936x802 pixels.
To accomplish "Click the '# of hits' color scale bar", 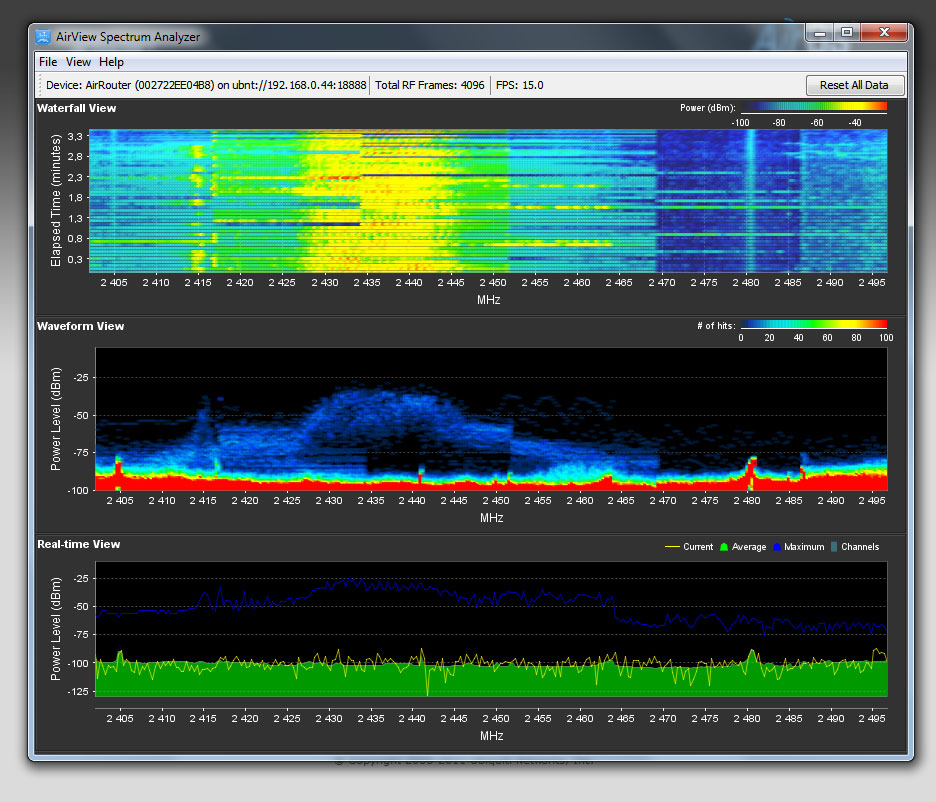I will click(813, 325).
